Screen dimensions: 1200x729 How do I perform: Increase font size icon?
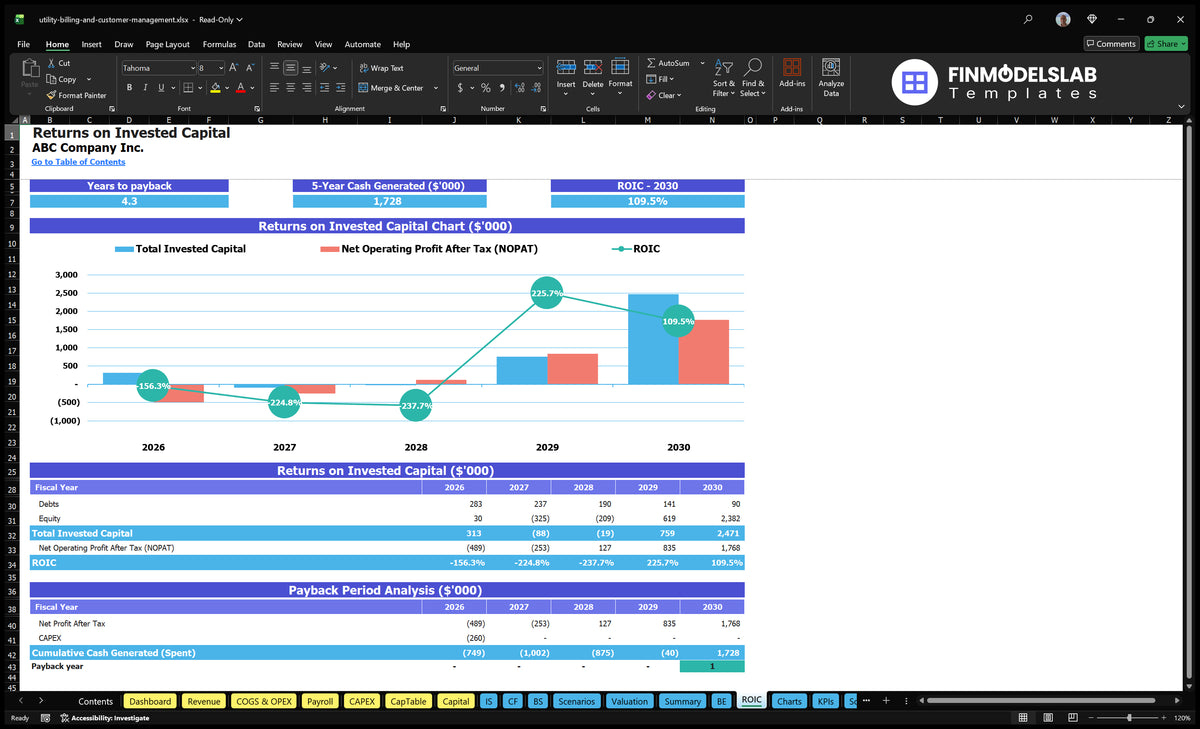point(234,68)
